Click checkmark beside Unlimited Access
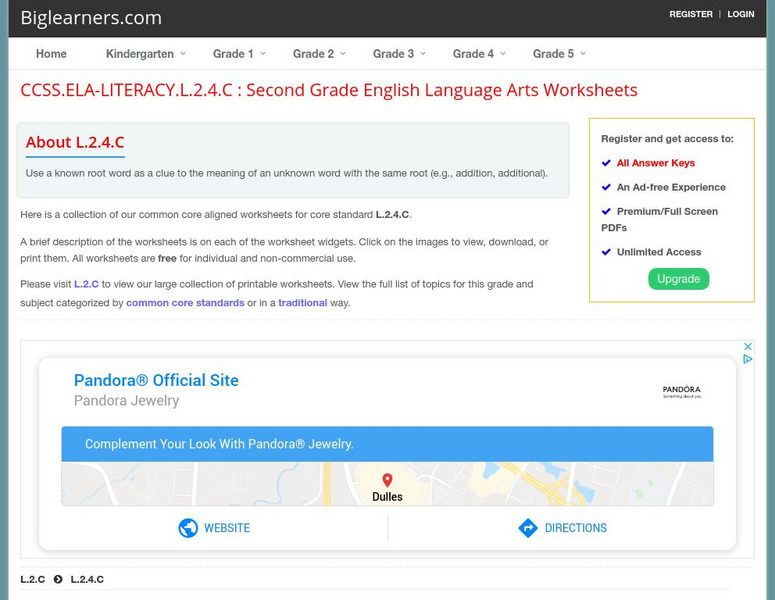The width and height of the screenshot is (775, 600). [606, 252]
